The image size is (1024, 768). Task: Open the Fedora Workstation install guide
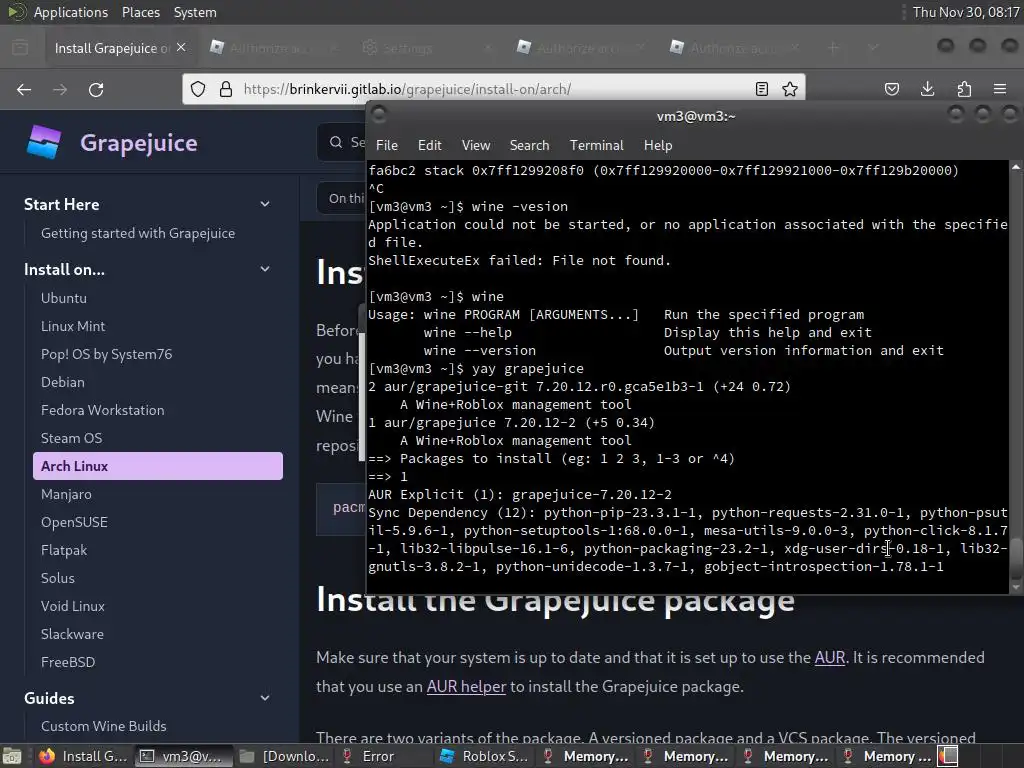pyautogui.click(x=103, y=410)
